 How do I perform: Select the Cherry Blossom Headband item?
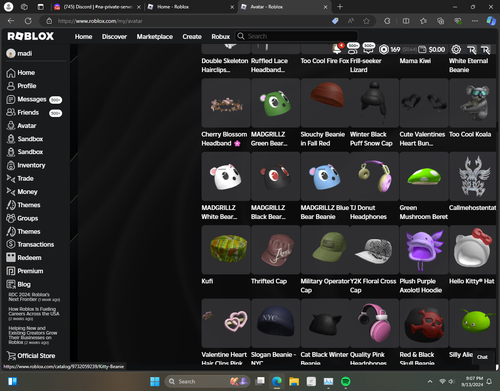tap(226, 103)
